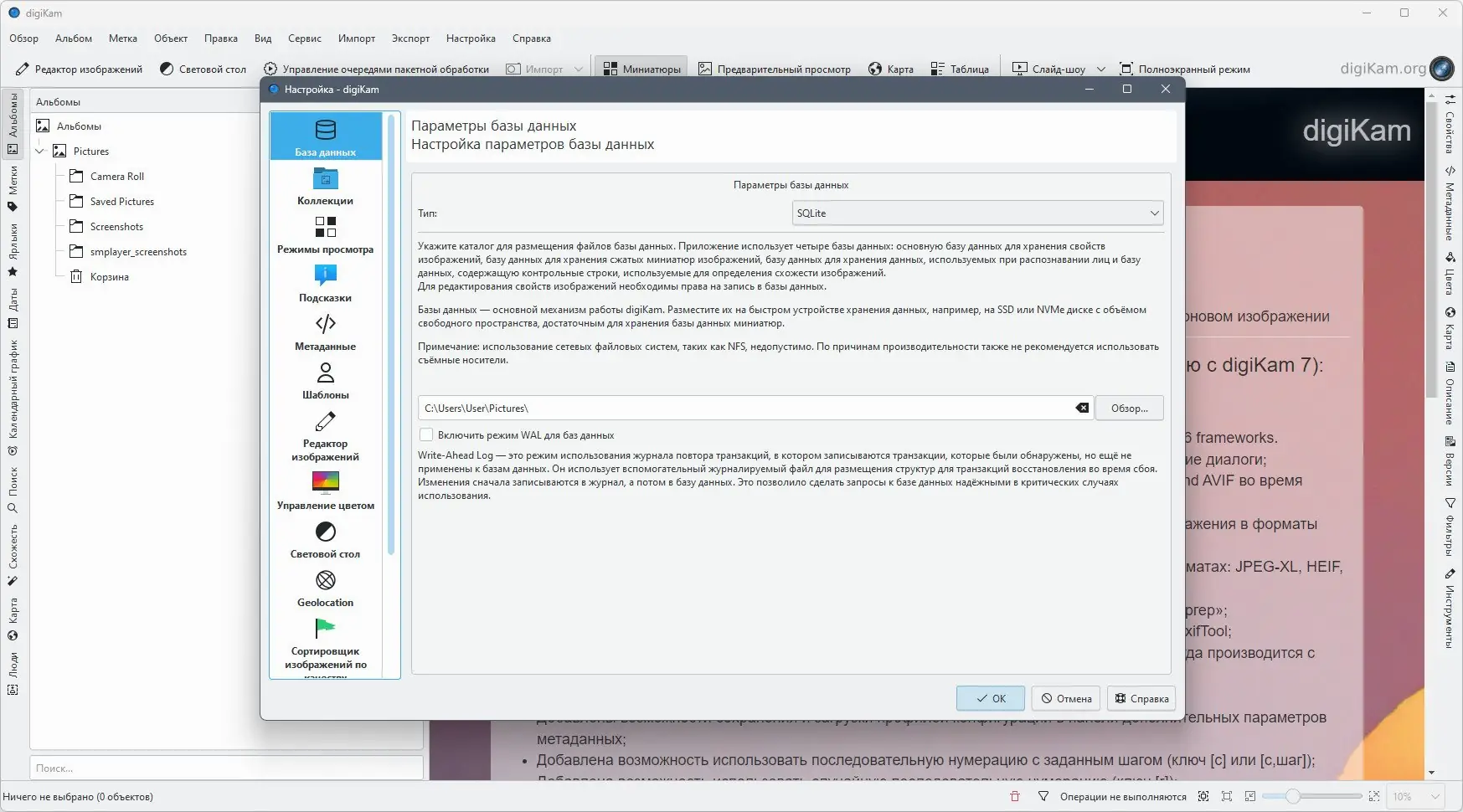Open Редактор изображений settings in dialog list
This screenshot has height=812, width=1463.
click(326, 435)
